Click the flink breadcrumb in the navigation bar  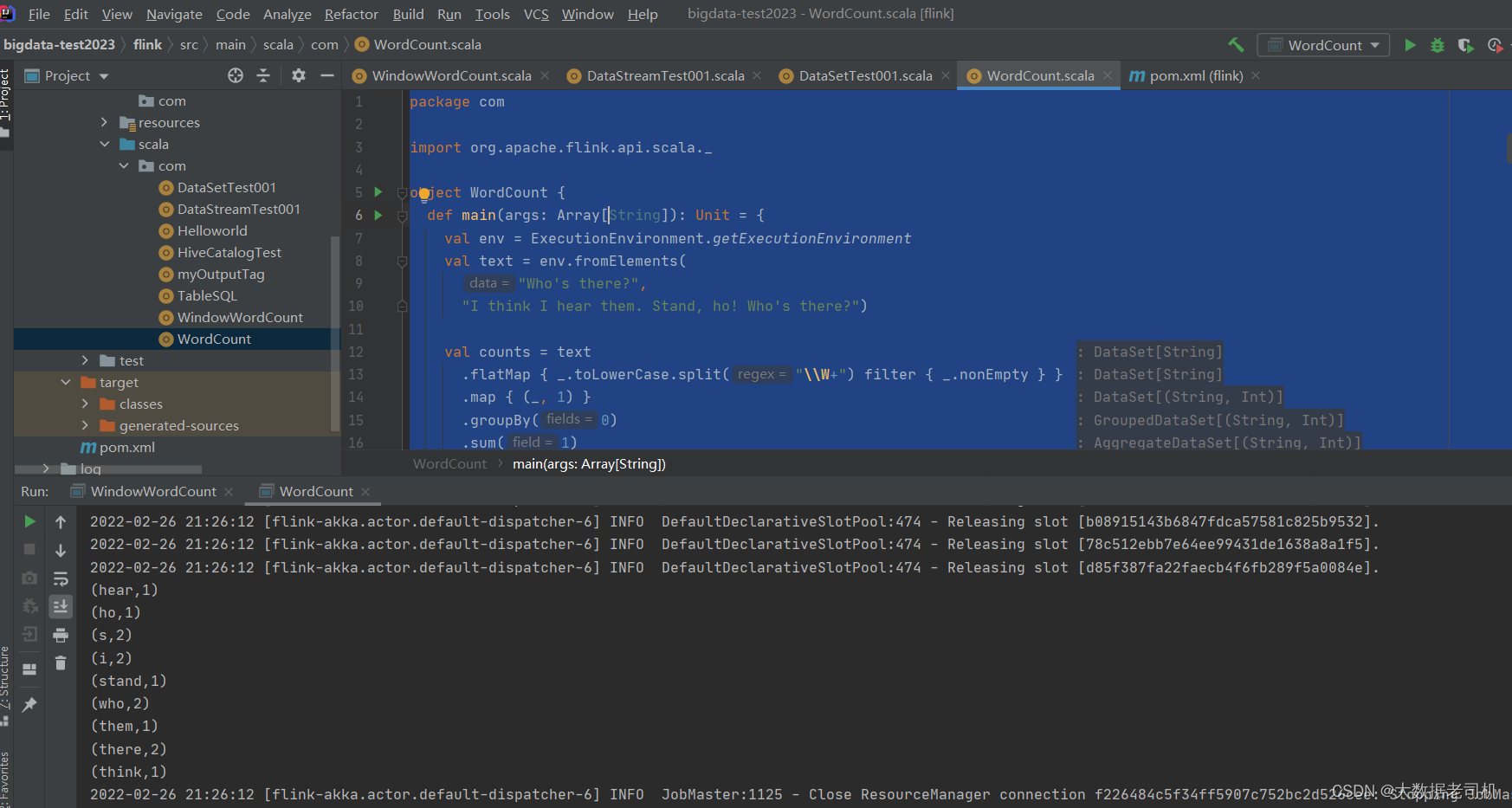click(x=147, y=44)
